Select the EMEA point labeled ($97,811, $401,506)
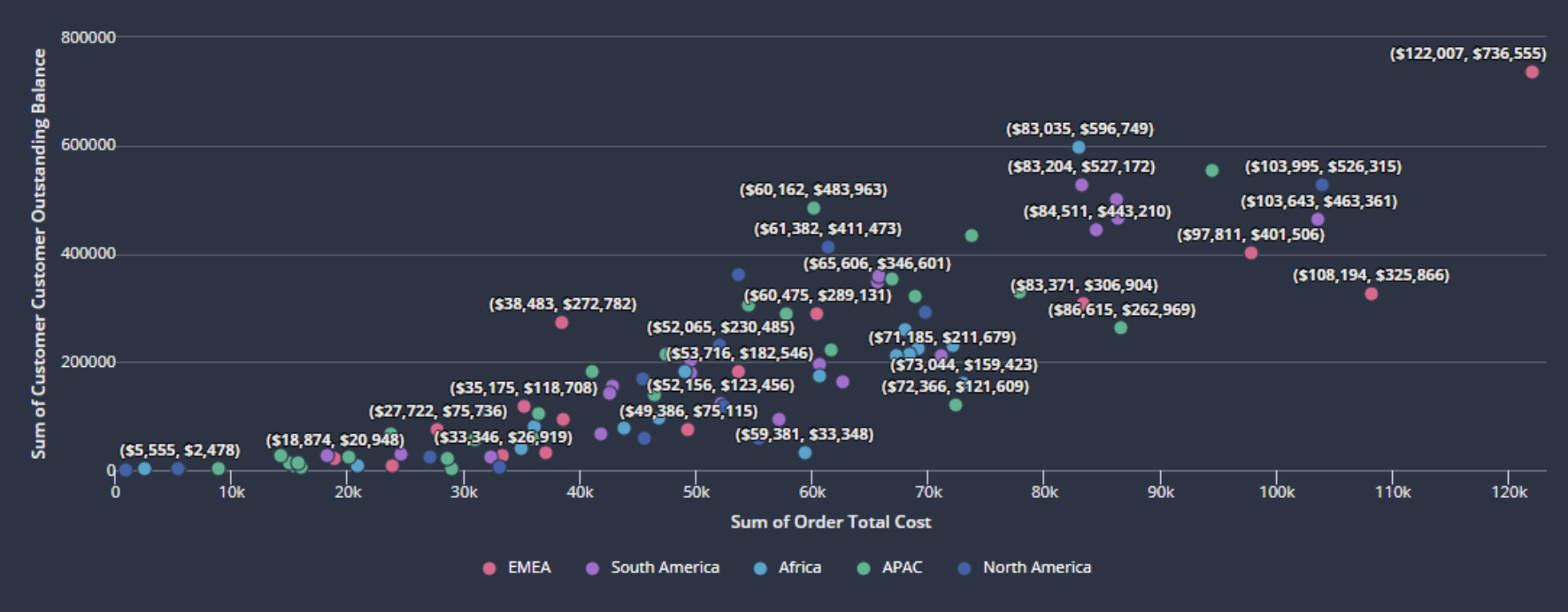 click(1251, 253)
